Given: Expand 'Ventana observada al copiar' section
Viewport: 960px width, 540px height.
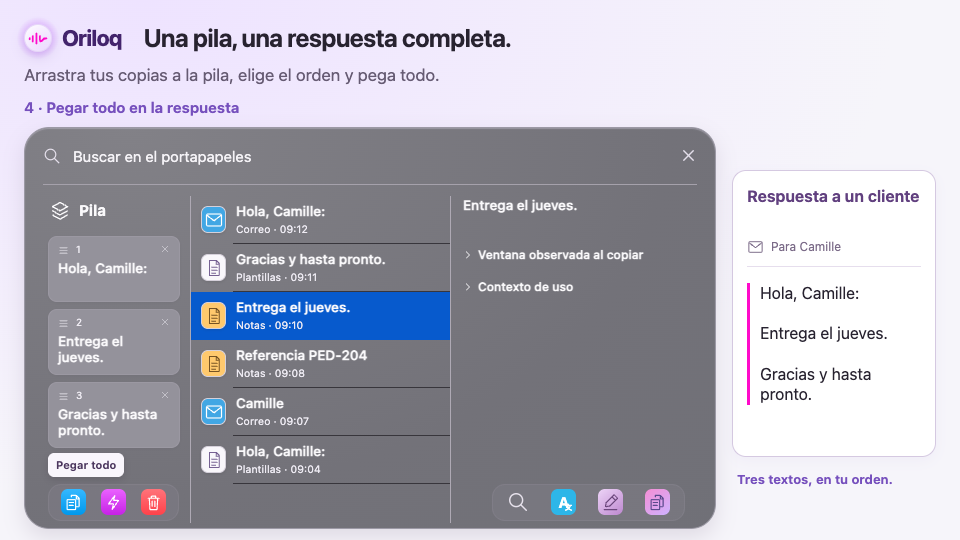Looking at the screenshot, I should tap(553, 255).
